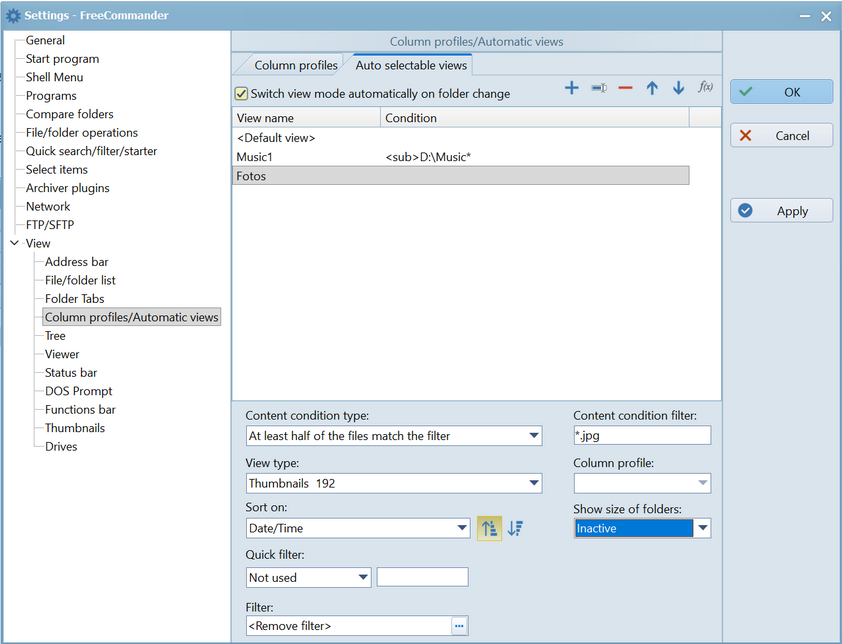Viewport: 842px width, 644px height.
Task: Open the f(x) function icon
Action: pyautogui.click(x=705, y=88)
